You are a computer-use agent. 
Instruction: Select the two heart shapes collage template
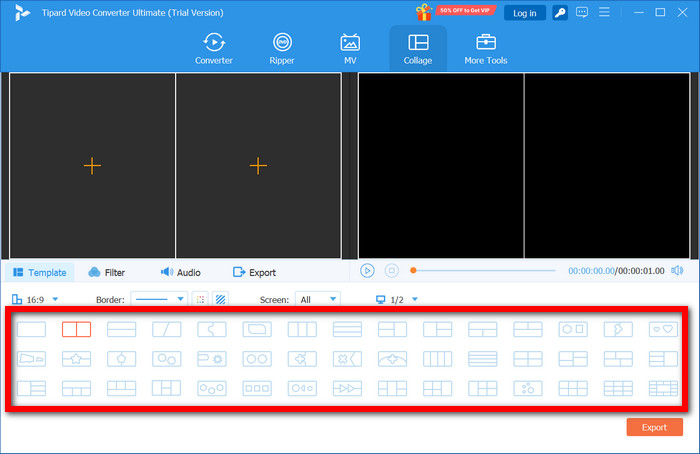tap(663, 328)
